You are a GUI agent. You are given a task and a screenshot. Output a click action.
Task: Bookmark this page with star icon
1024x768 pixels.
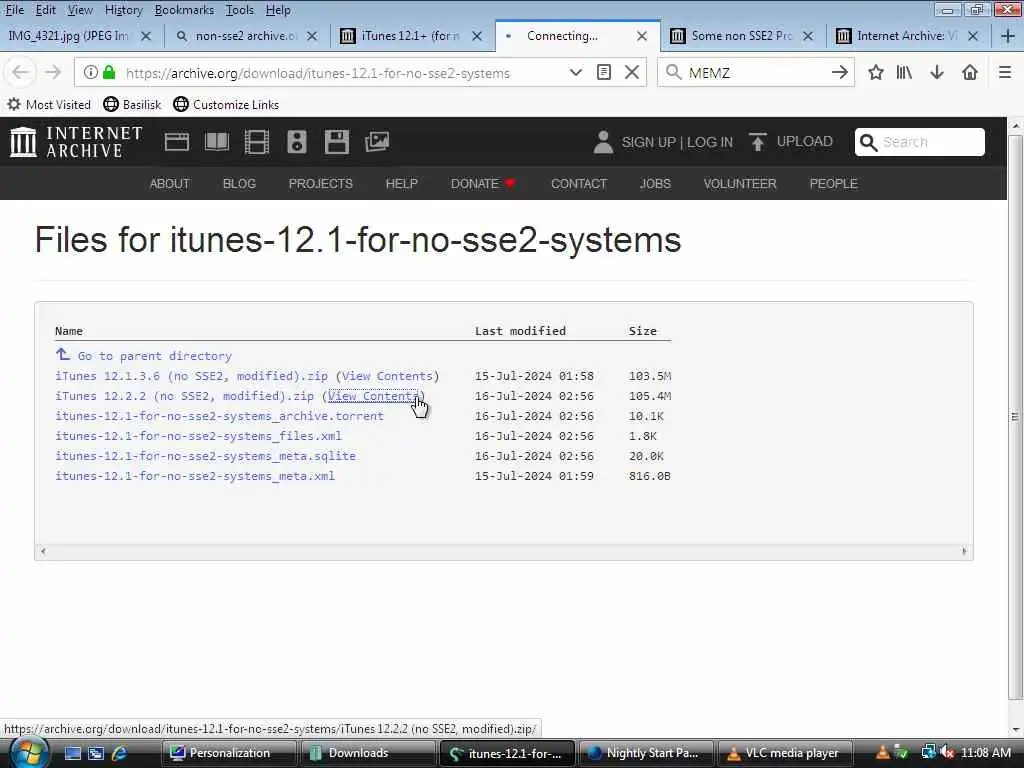tap(876, 72)
